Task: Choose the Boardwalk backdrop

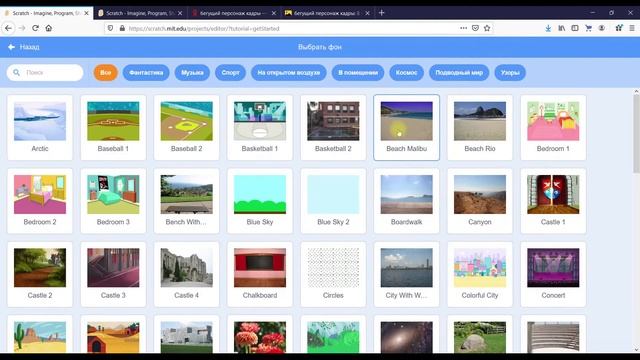Action: pos(407,201)
